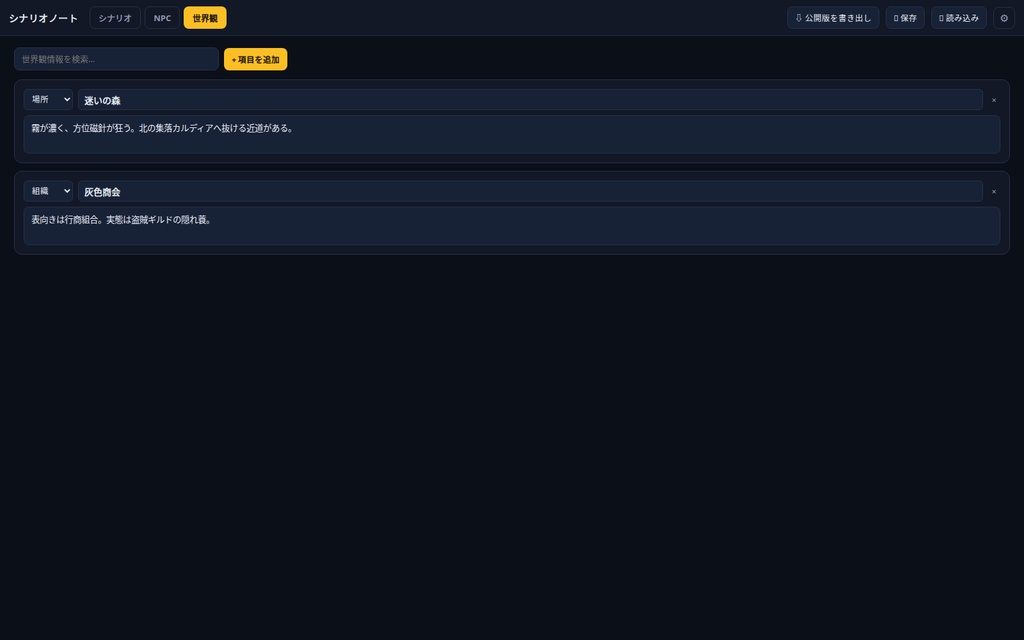Edit the 灰色商会 title field
The height and width of the screenshot is (640, 1024).
[x=530, y=191]
